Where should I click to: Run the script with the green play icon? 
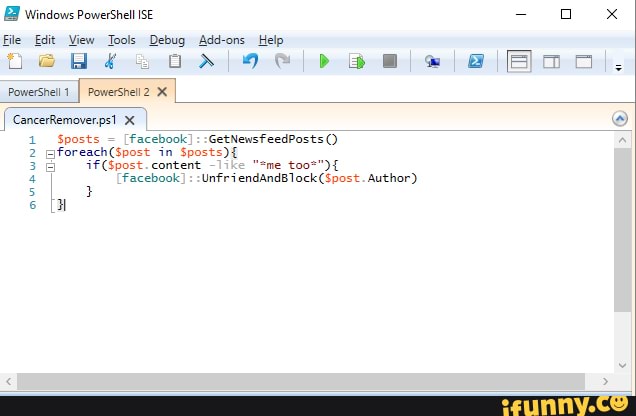coord(324,62)
